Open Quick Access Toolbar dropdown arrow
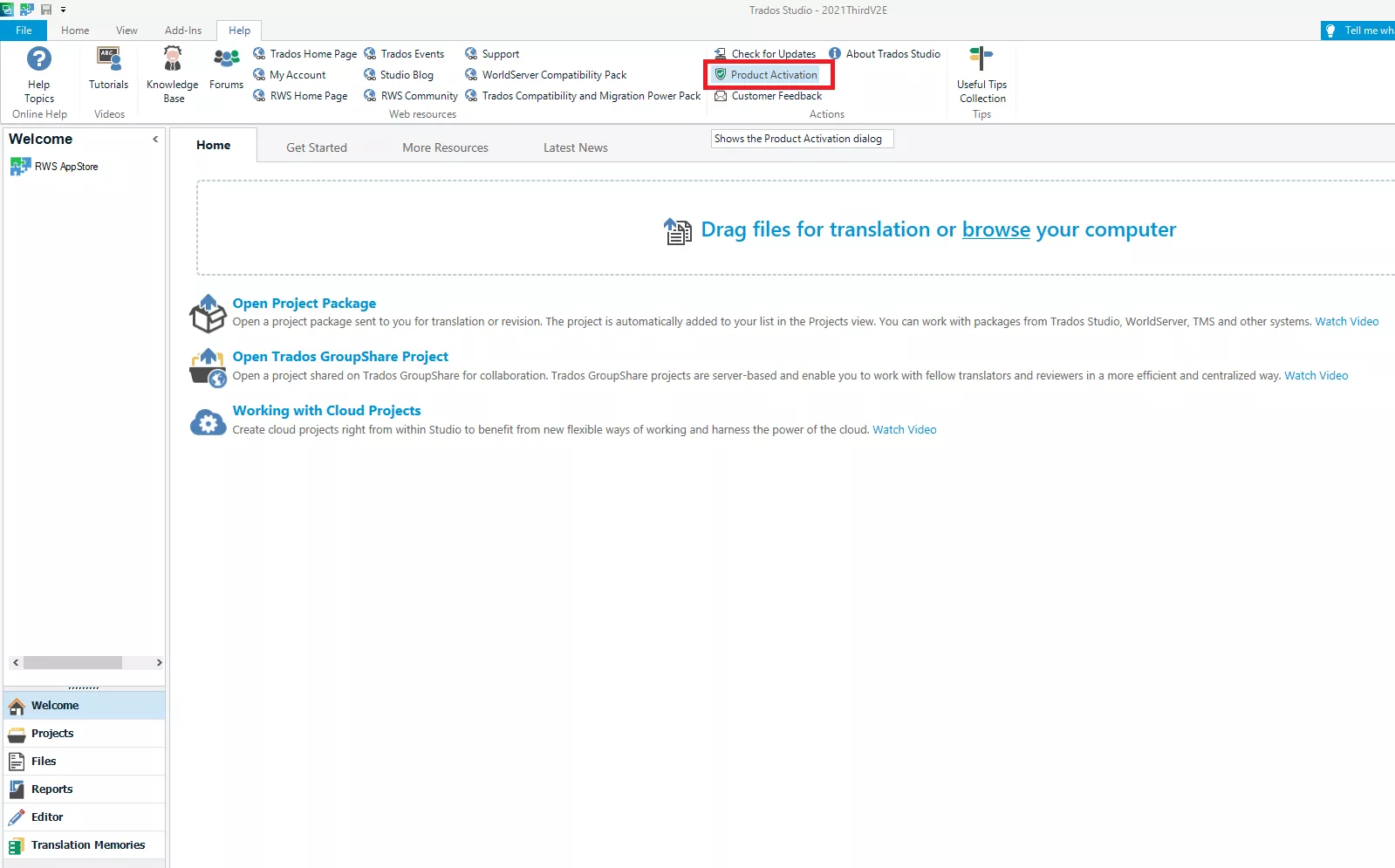Viewport: 1395px width, 868px height. 63,10
